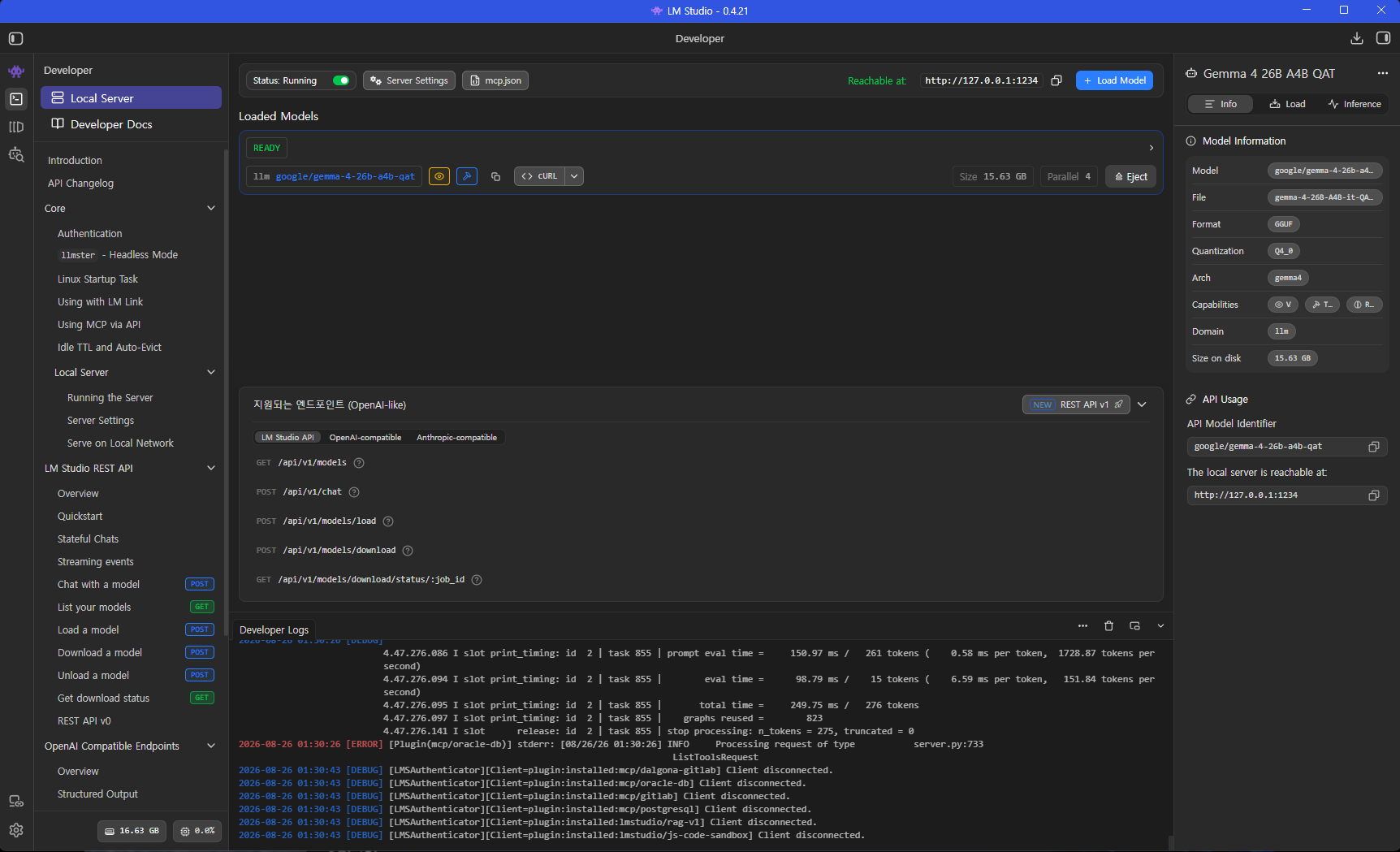Screen dimensions: 1400x852
Task: Click the Load Model button
Action: point(1114,80)
